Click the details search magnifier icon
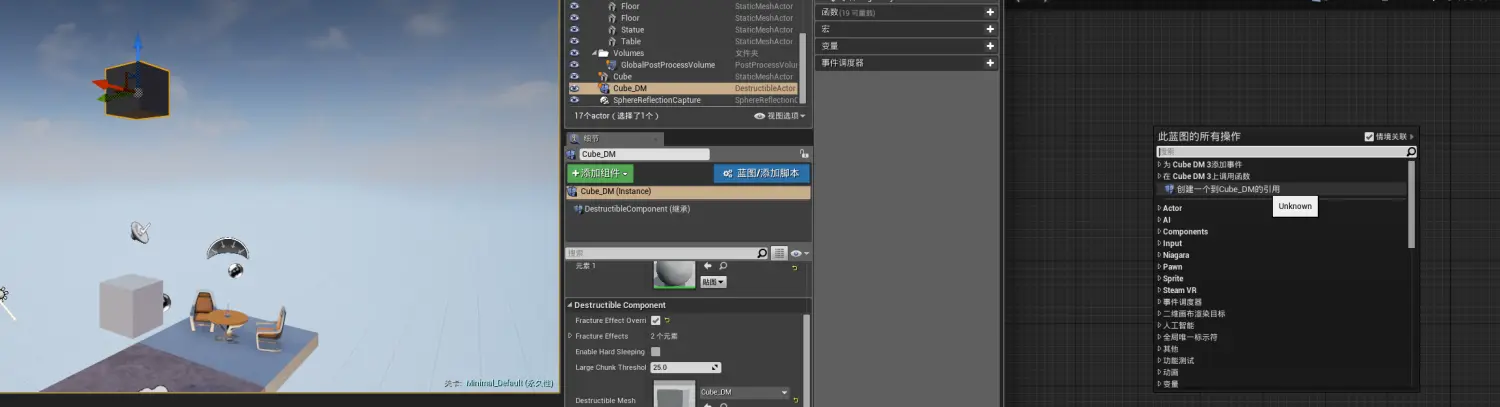 pos(763,254)
